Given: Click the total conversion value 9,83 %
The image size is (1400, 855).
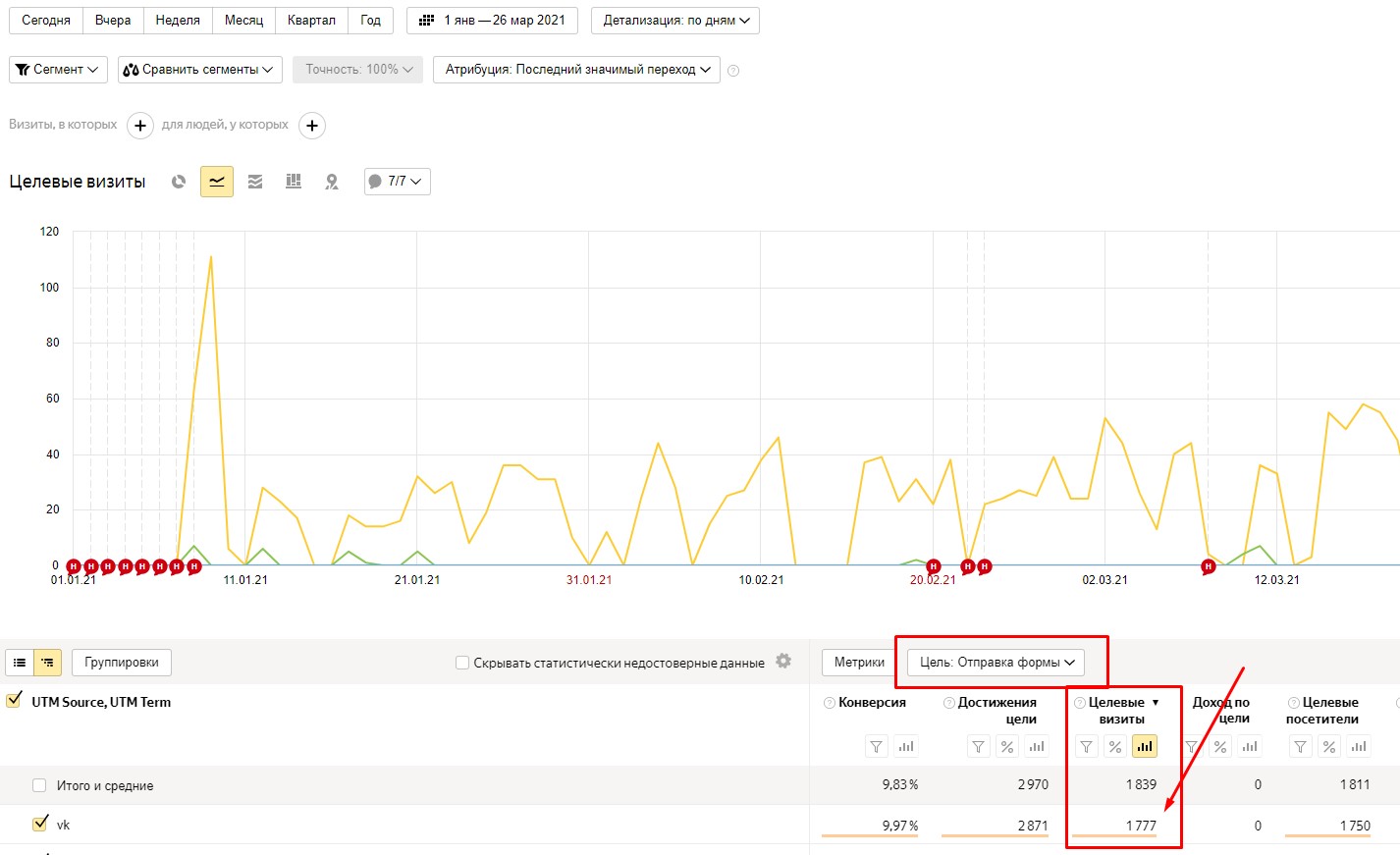Looking at the screenshot, I should [900, 785].
